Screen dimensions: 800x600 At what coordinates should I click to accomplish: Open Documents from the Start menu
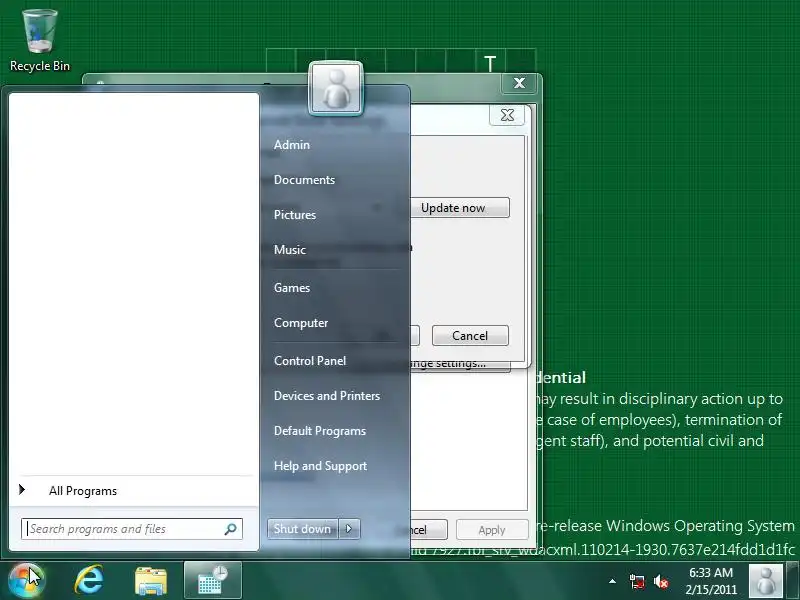tap(305, 180)
